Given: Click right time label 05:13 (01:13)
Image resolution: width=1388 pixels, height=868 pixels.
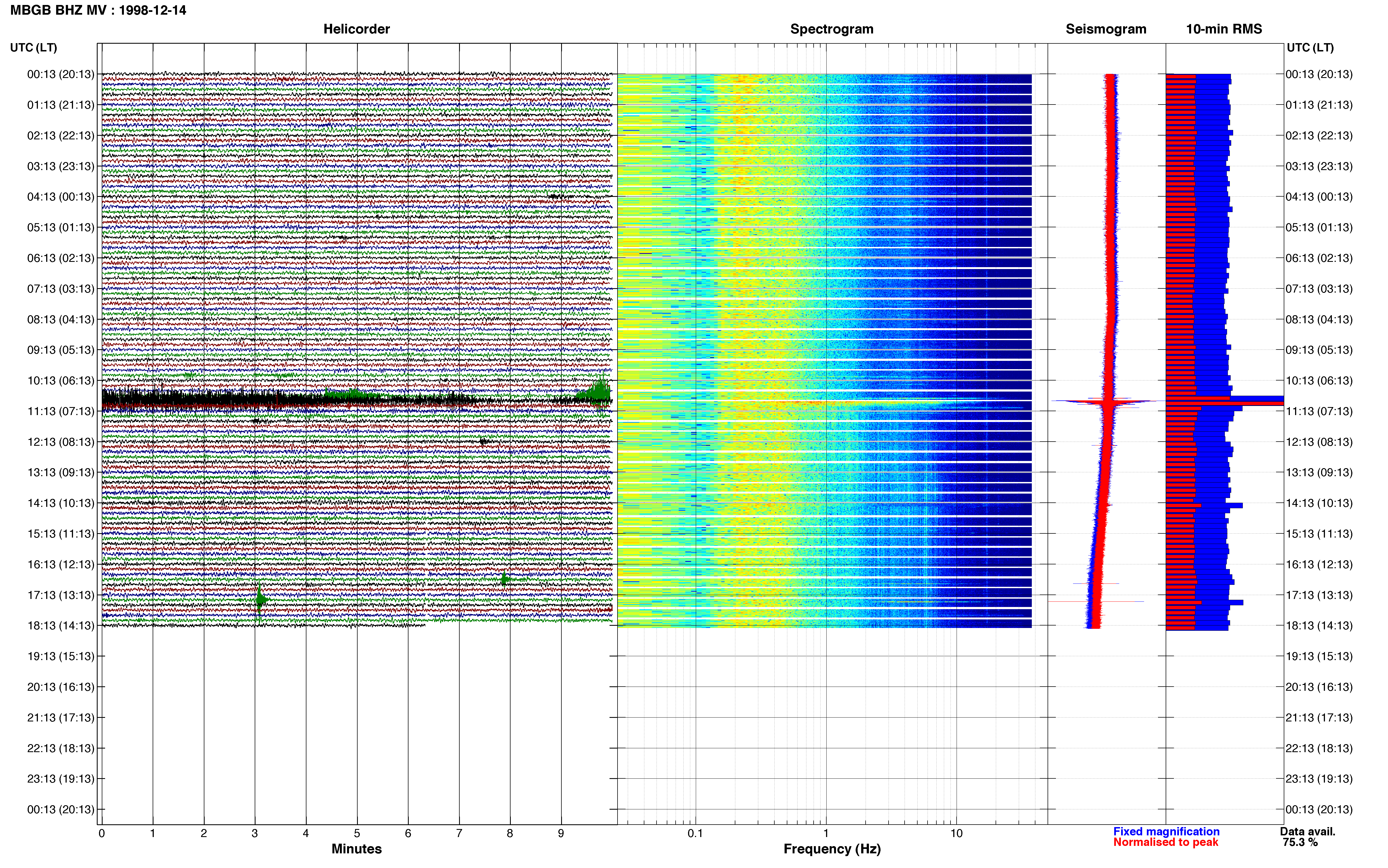Looking at the screenshot, I should point(1319,227).
